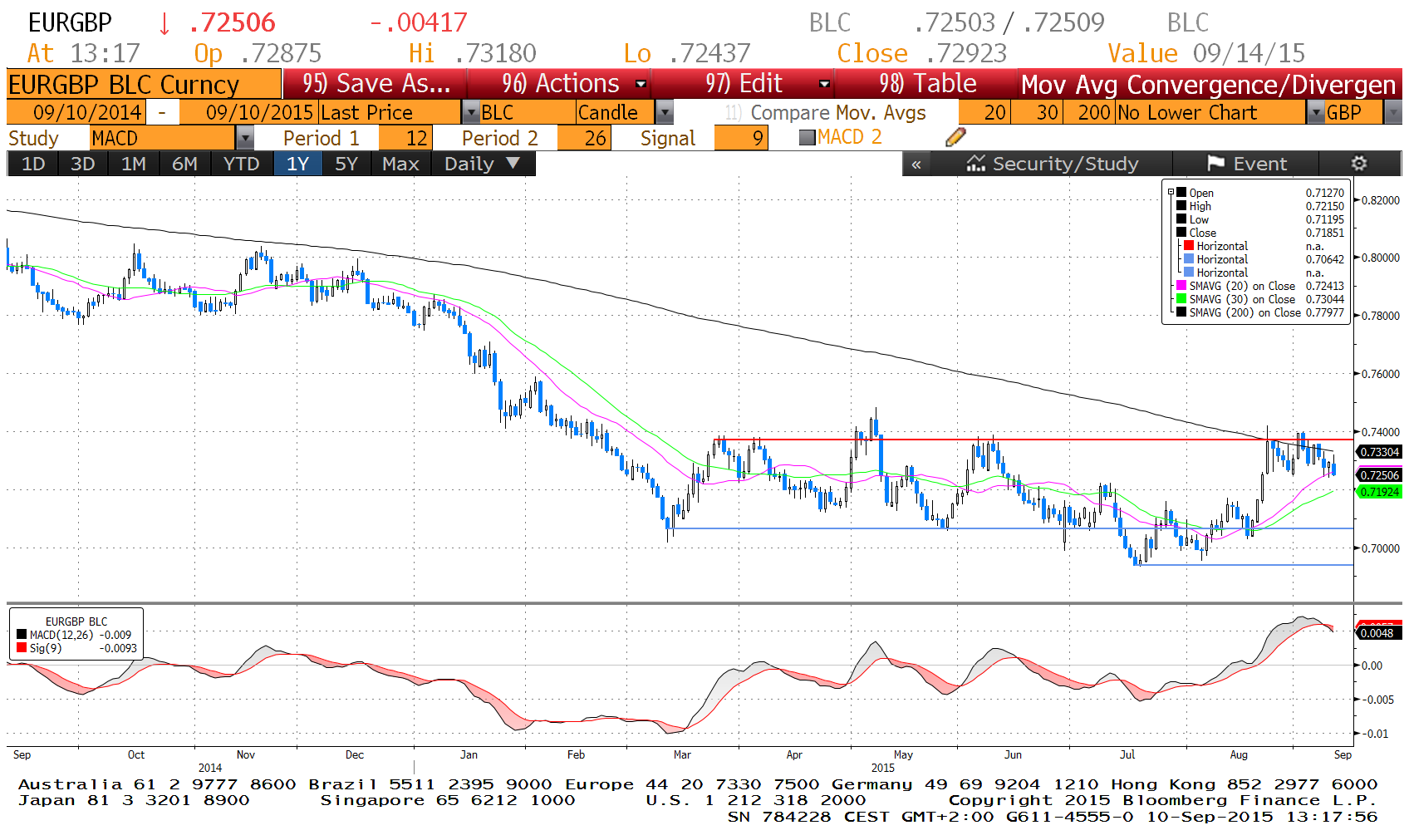Collapse the legend tree box icon
The height and width of the screenshot is (840, 1409).
click(x=1171, y=192)
